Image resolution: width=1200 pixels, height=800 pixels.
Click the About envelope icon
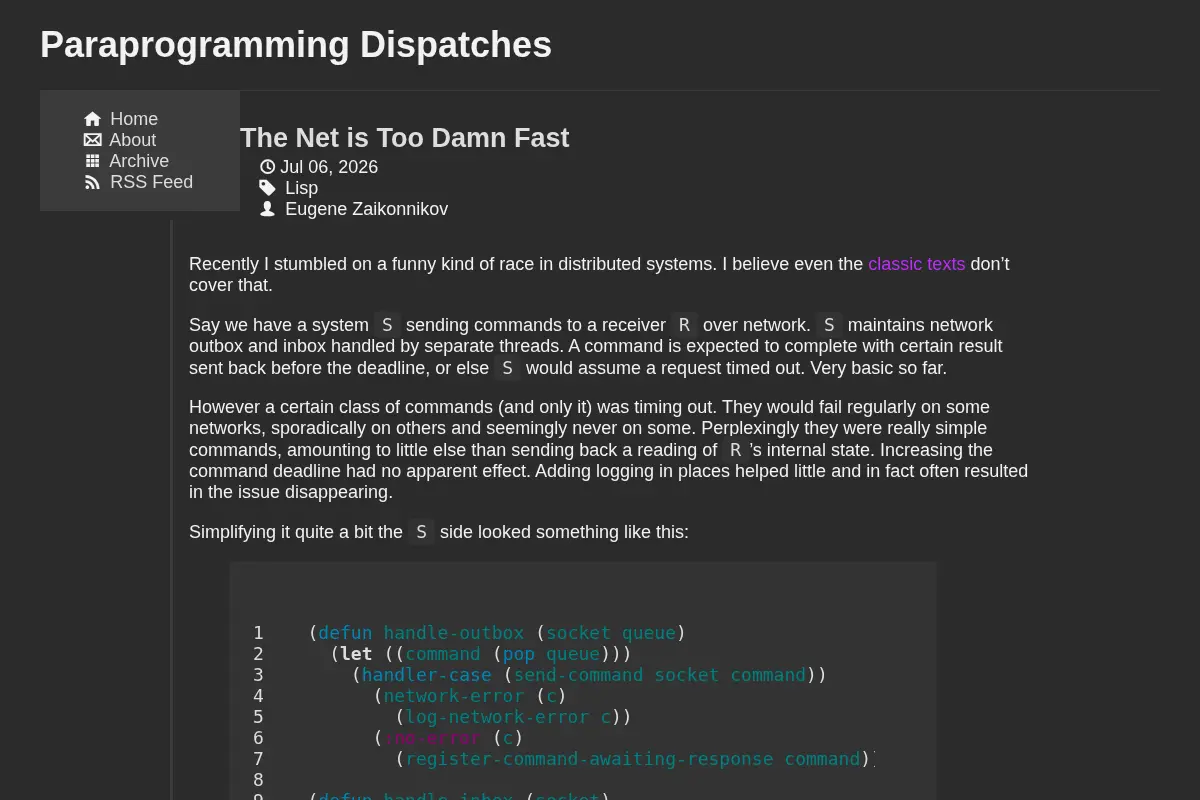(92, 140)
